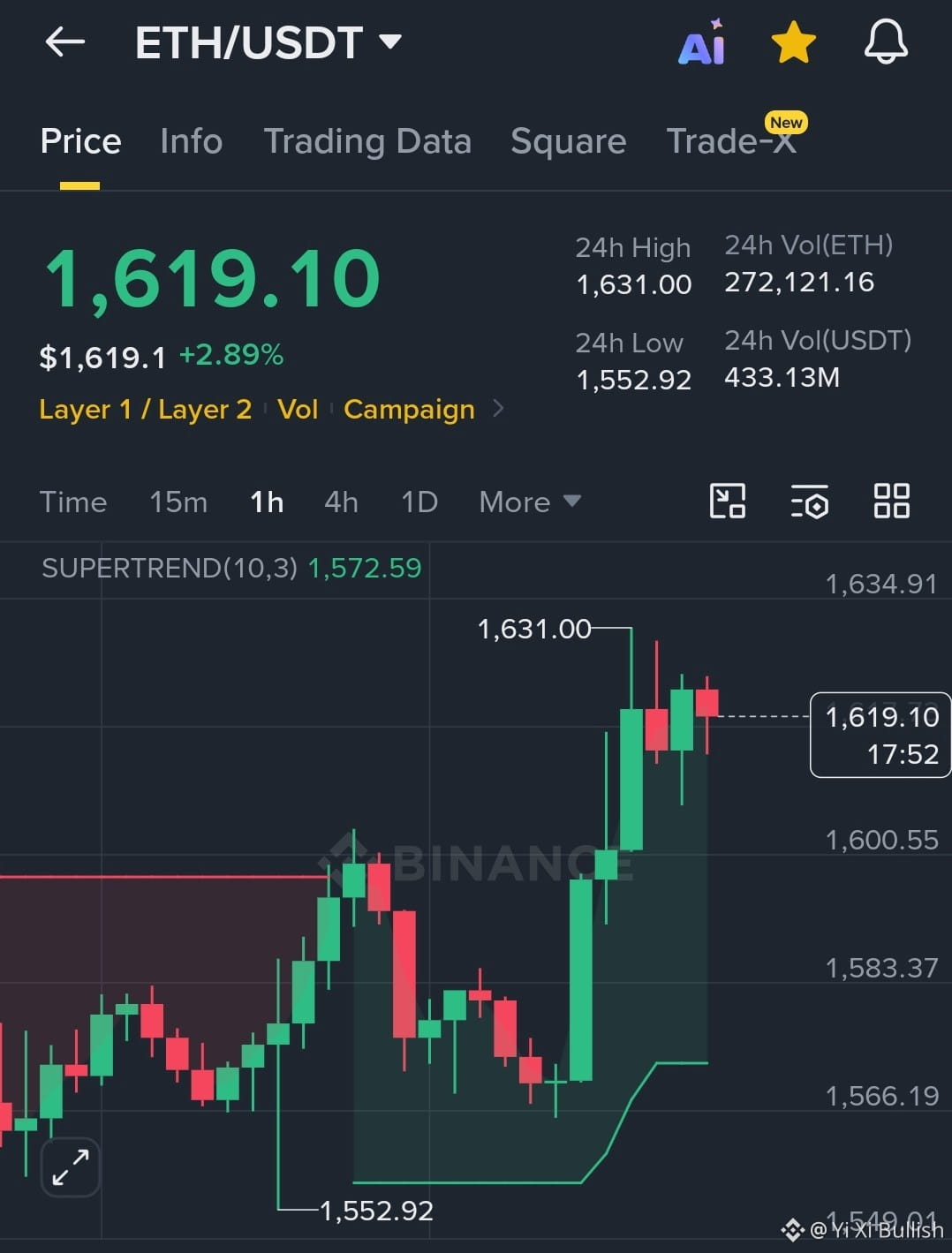This screenshot has height=1253, width=952.
Task: Select the axis price label 1,600.55
Action: 881,840
